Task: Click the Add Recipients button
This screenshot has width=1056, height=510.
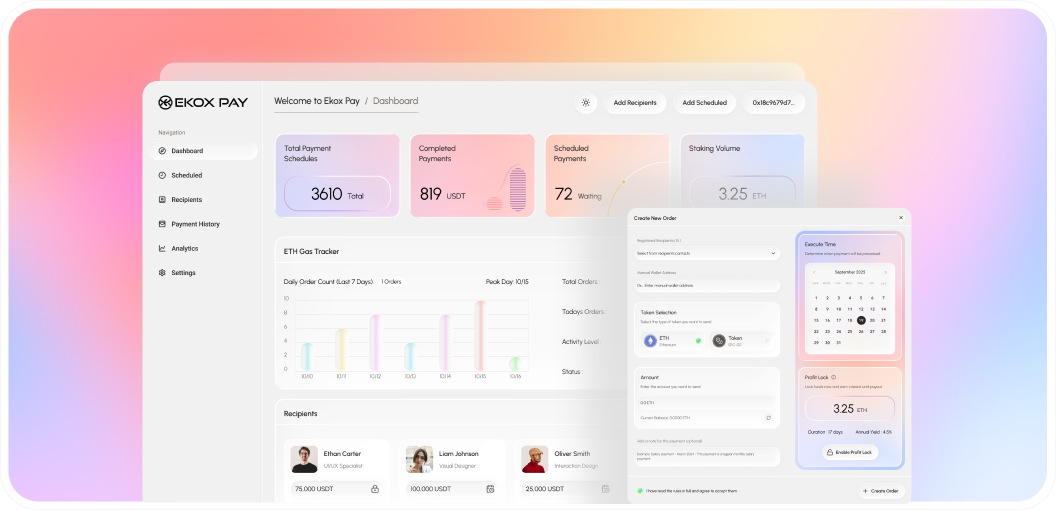Action: 635,102
